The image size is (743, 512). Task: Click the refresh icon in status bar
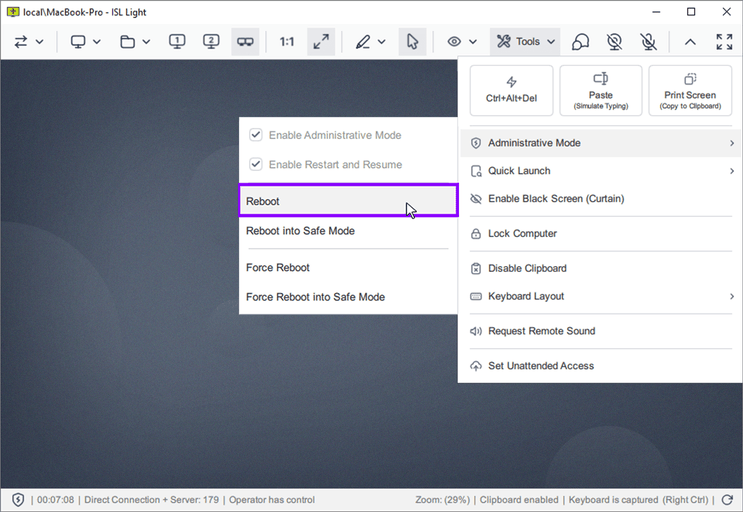coord(727,500)
